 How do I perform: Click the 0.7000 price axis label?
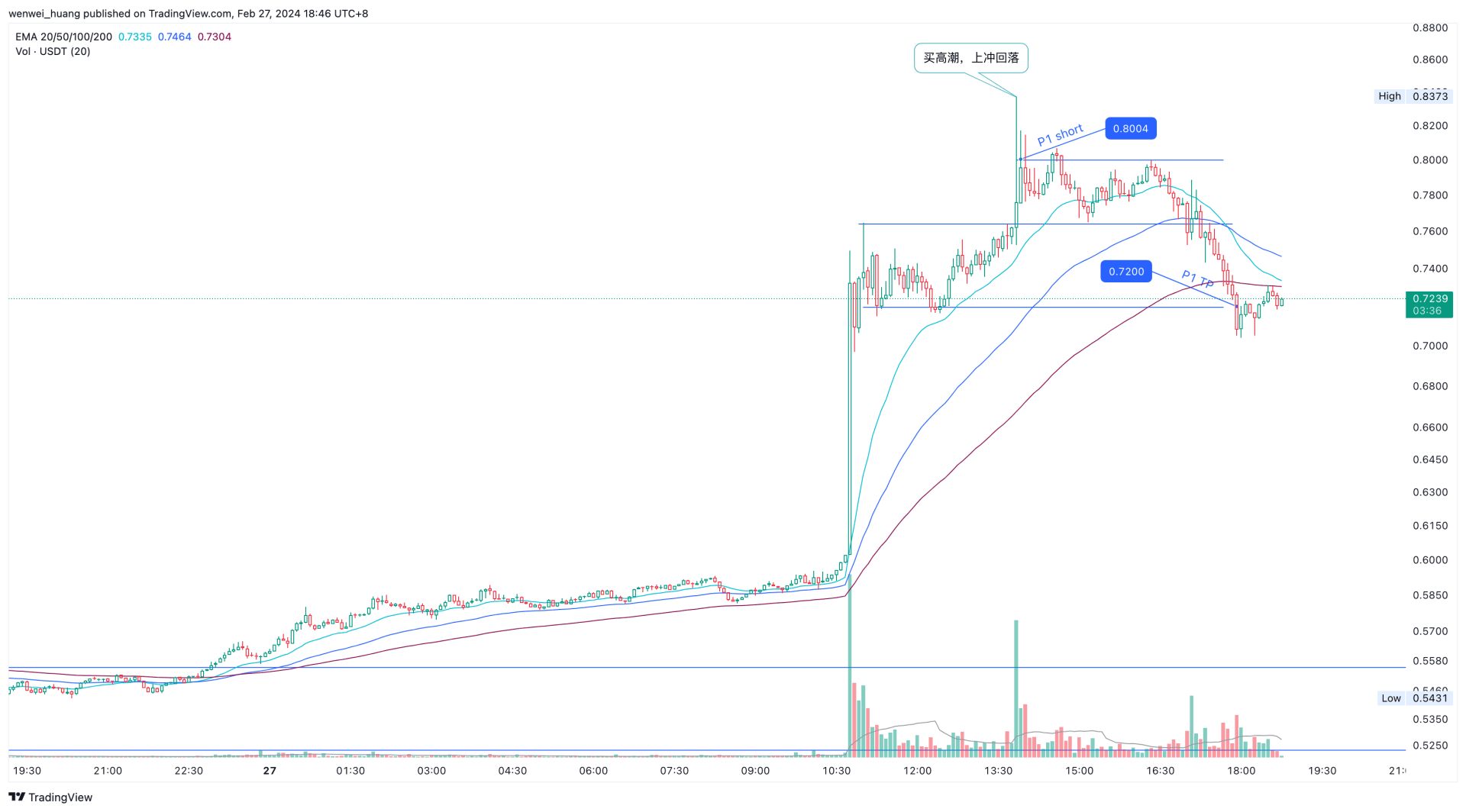[x=1430, y=346]
